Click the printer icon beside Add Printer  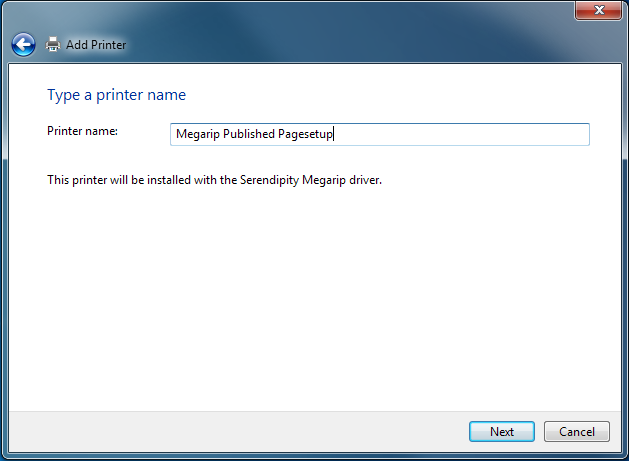[53, 44]
